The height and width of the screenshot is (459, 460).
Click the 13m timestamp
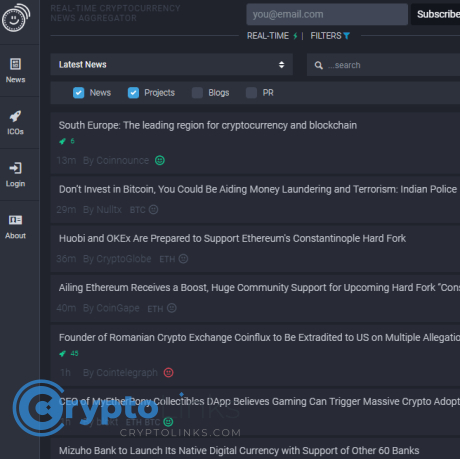[66, 160]
